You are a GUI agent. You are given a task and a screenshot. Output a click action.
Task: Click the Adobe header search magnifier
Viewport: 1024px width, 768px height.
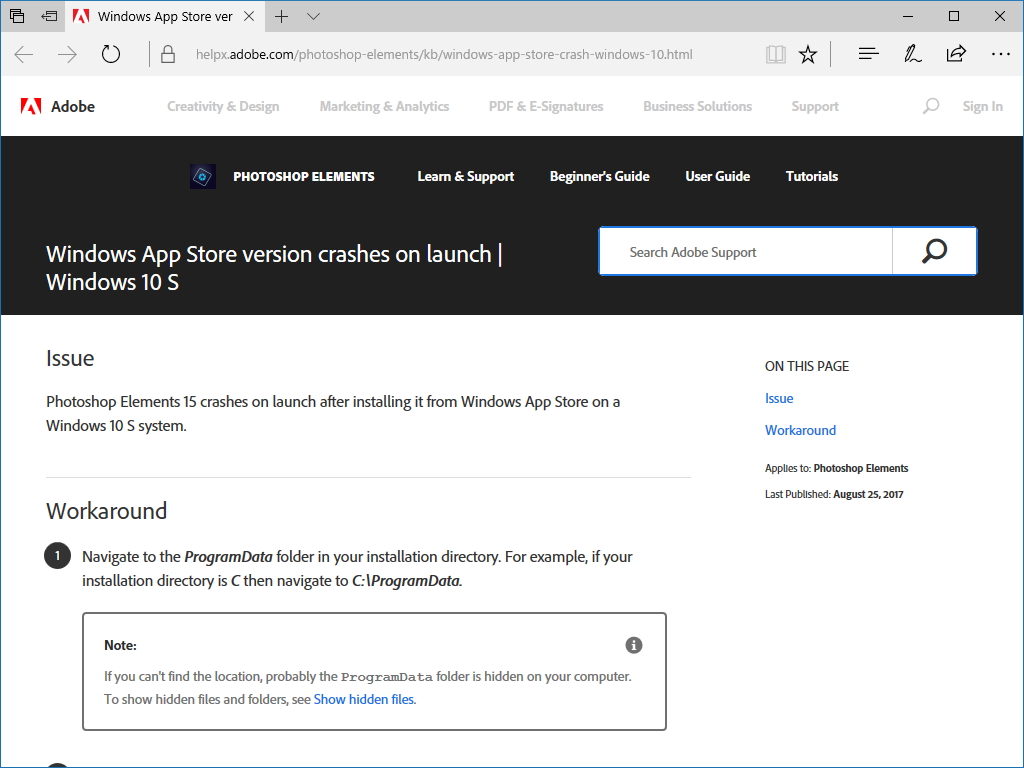(x=931, y=106)
